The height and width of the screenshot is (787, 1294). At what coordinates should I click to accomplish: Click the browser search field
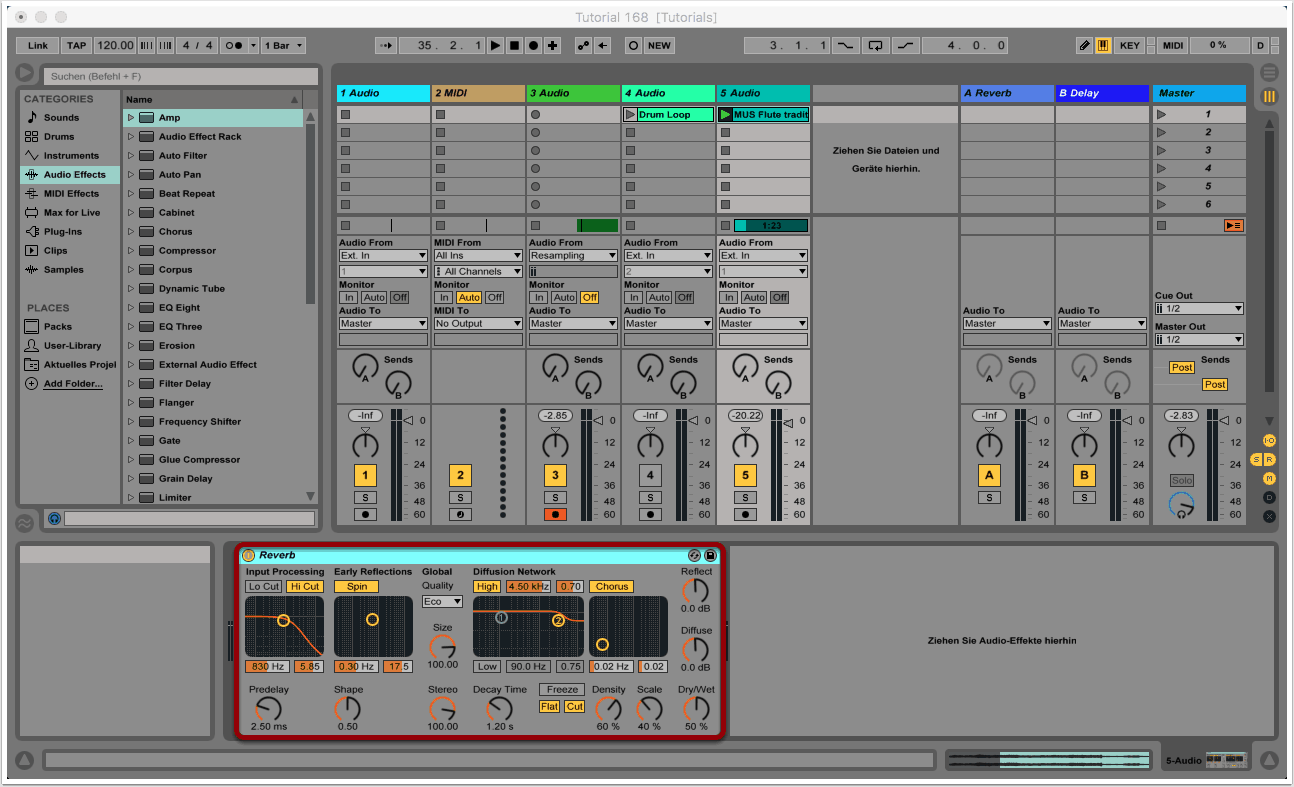point(180,77)
